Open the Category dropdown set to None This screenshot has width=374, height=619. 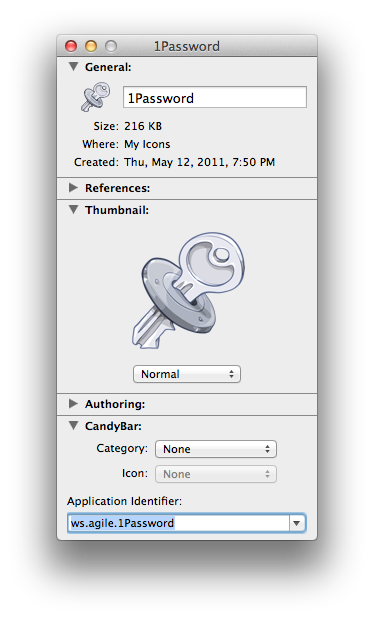coord(216,449)
